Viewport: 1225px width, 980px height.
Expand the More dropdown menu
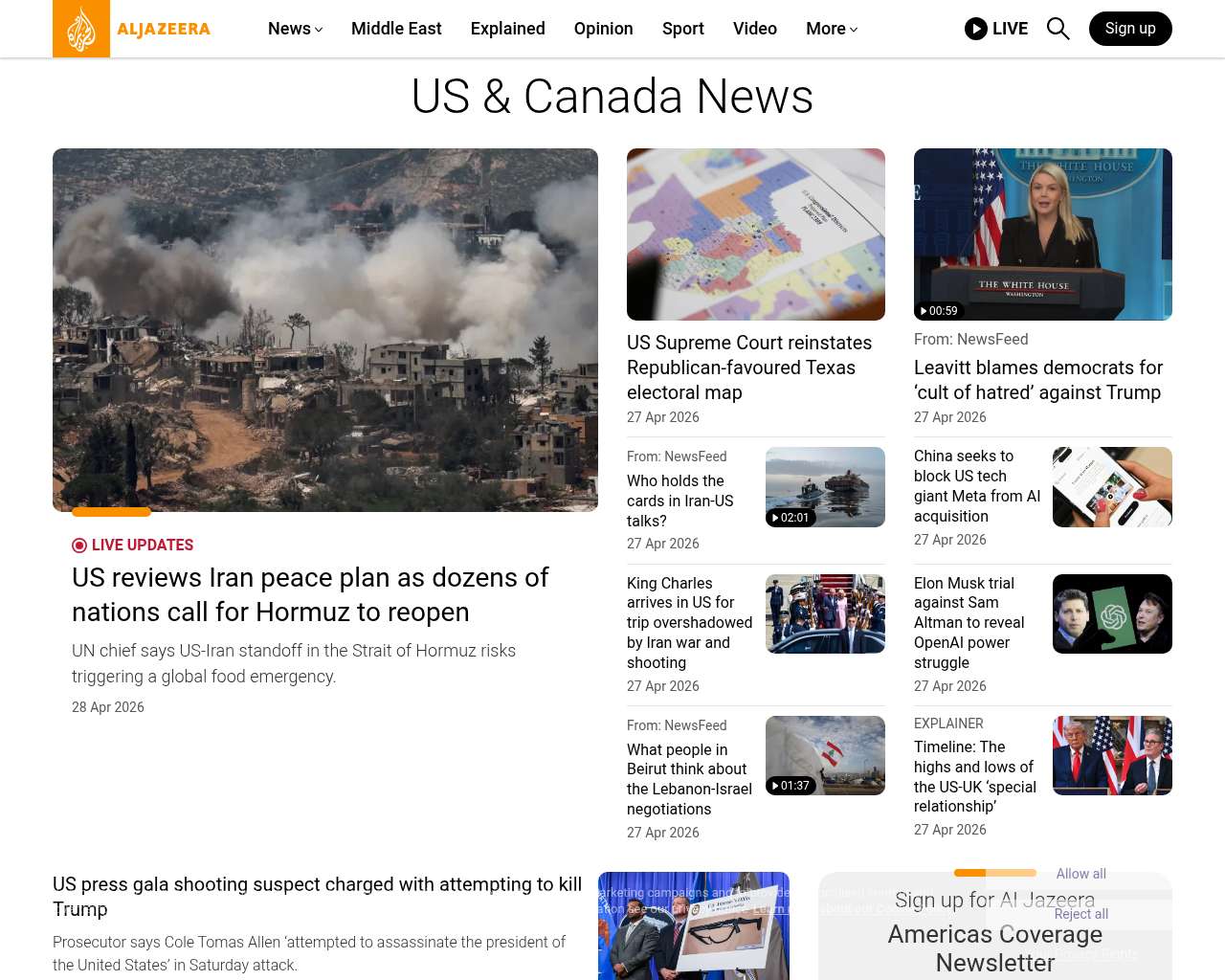click(x=832, y=29)
